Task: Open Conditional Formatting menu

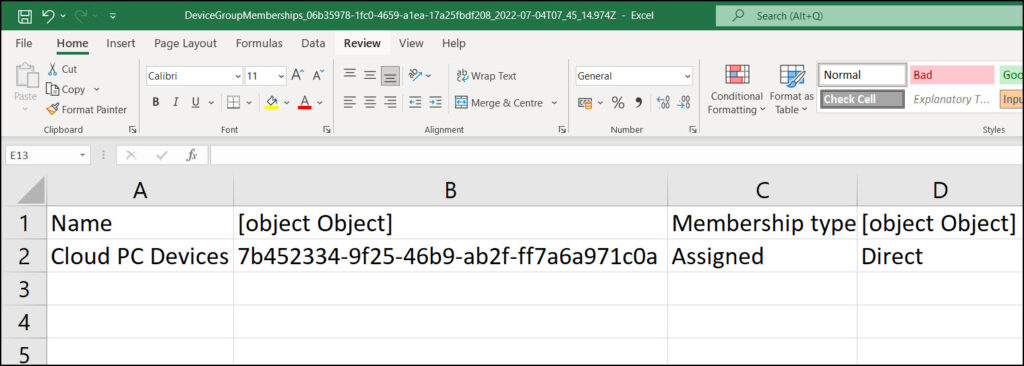Action: click(737, 90)
